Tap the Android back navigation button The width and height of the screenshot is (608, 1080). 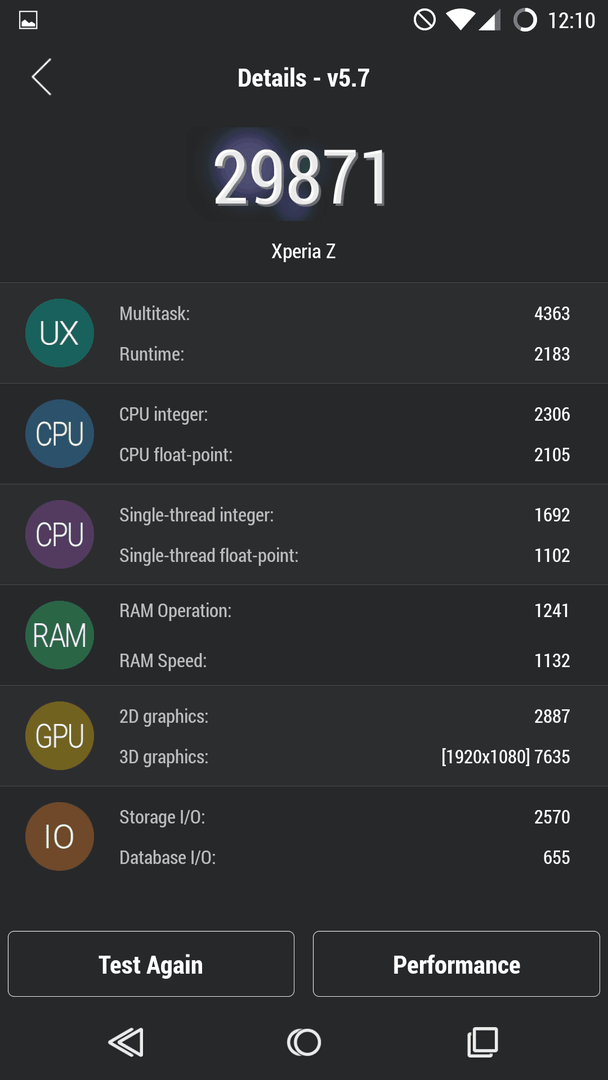click(126, 1042)
